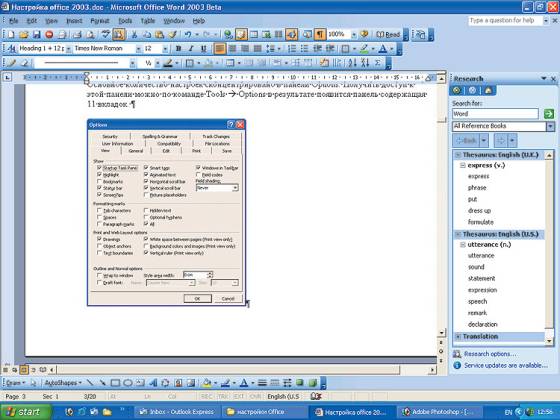
Task: Click the Fill Color bucket in Drawing toolbar
Action: click(x=206, y=383)
